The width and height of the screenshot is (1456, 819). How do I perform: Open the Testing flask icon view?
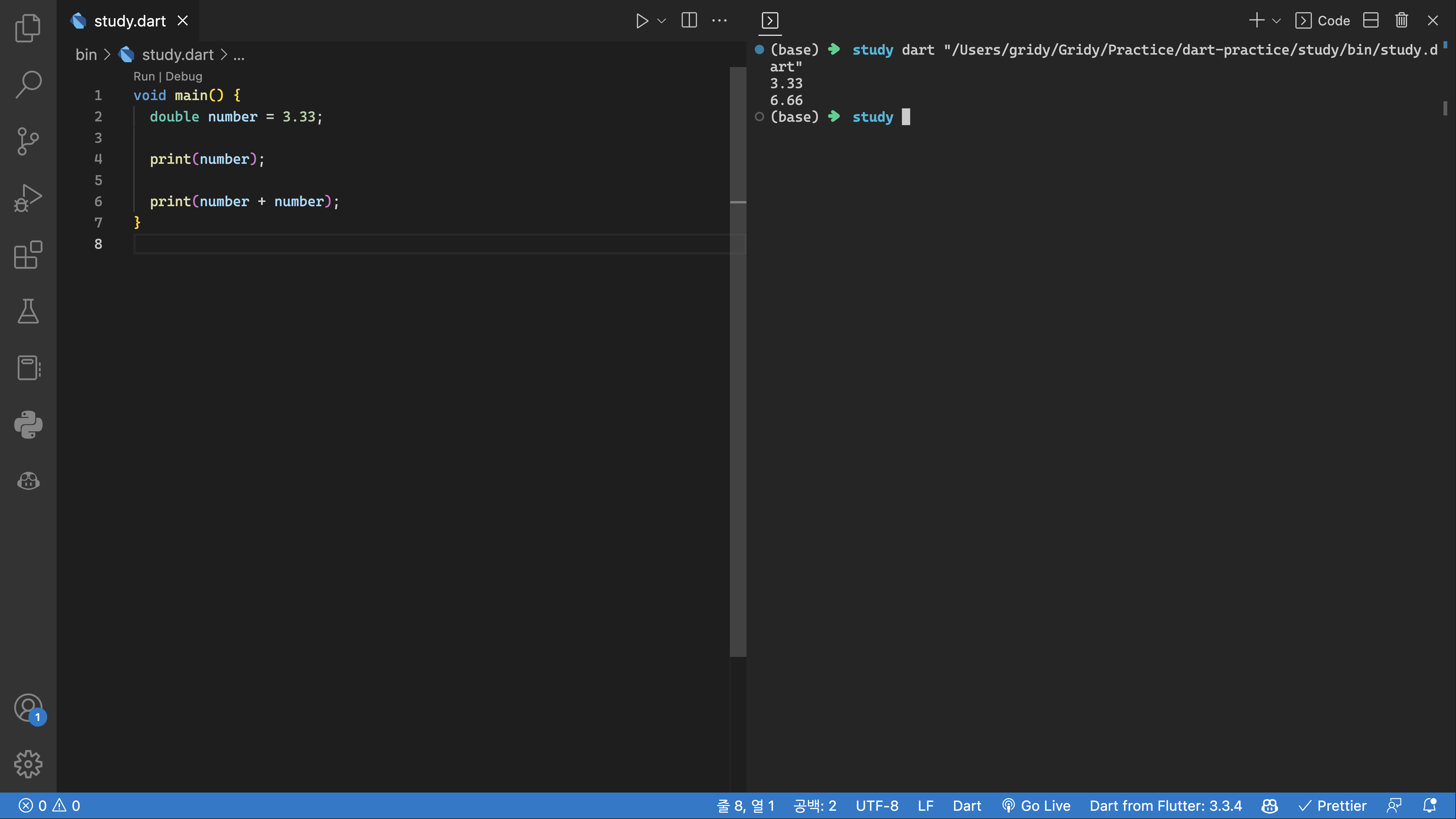(28, 311)
